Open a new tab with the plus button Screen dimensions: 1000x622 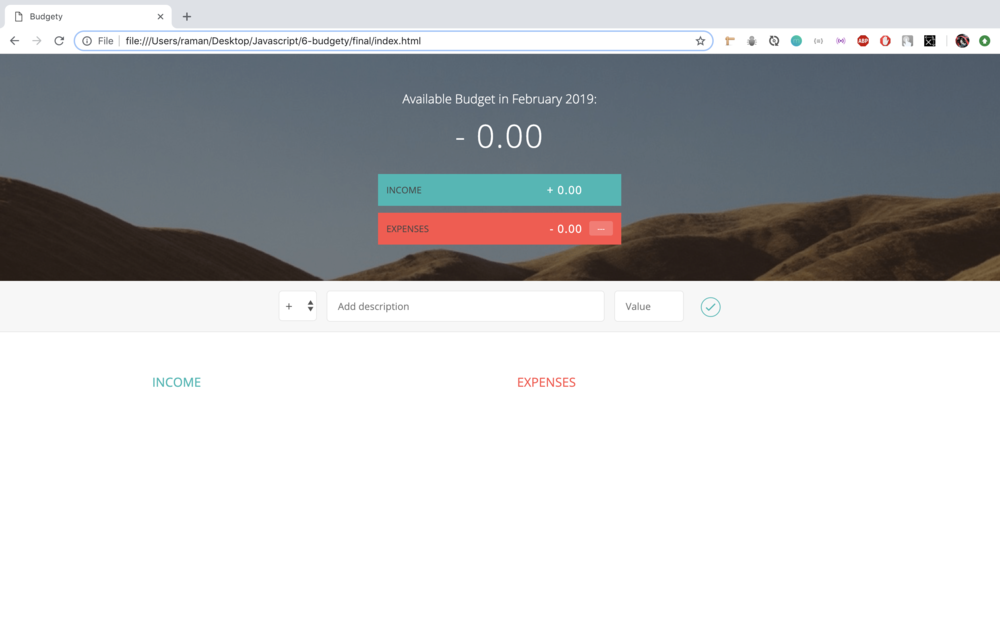point(187,16)
